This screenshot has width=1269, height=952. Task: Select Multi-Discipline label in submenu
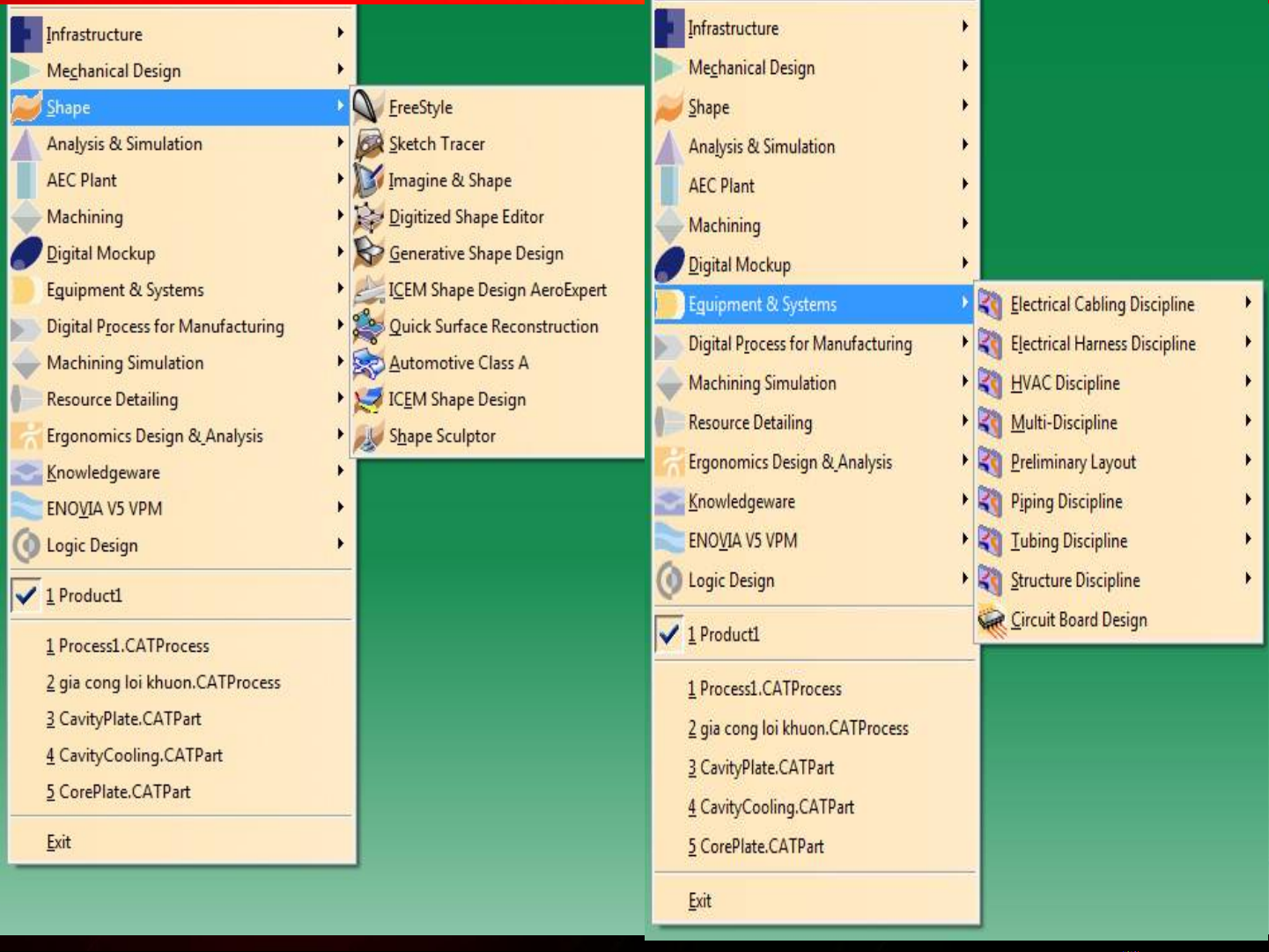coord(1064,423)
